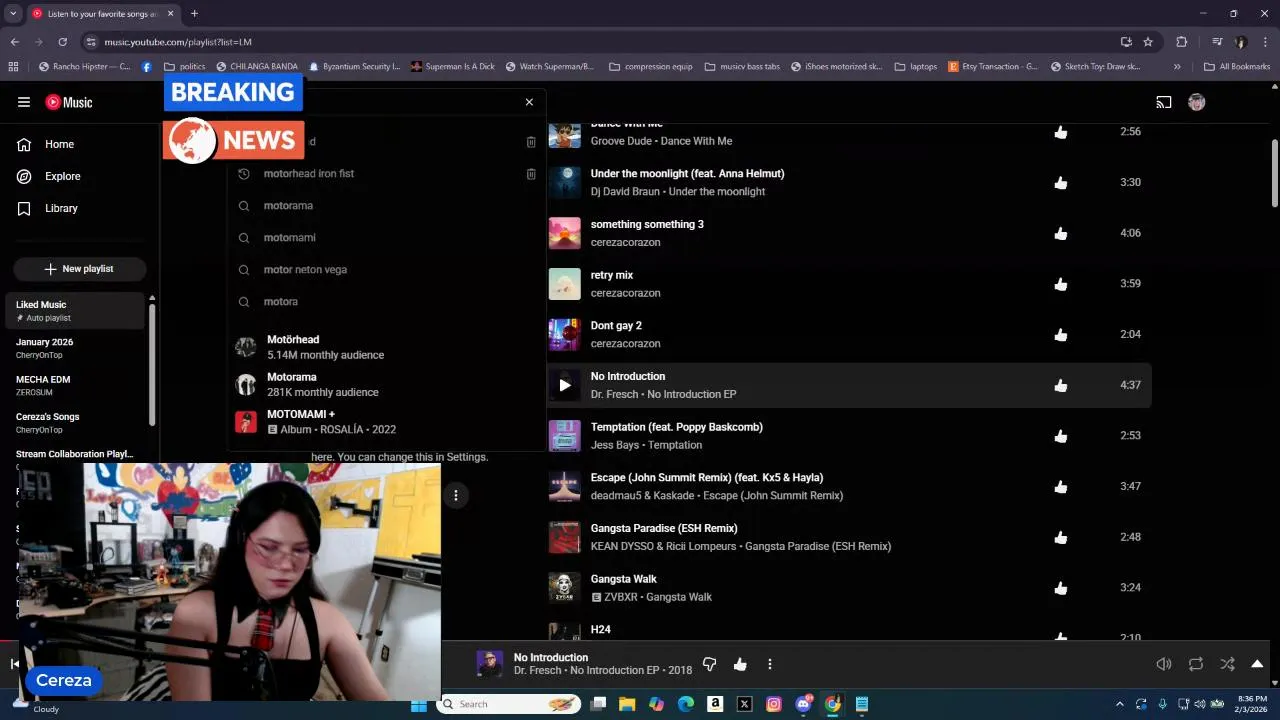Viewport: 1280px width, 720px height.
Task: Click Jess Bays artist link
Action: click(614, 445)
